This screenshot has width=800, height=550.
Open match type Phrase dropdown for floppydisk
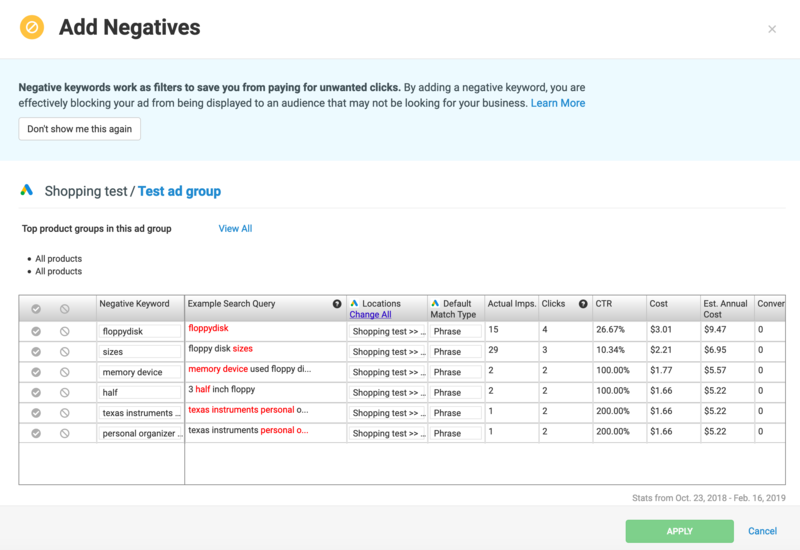(x=456, y=331)
